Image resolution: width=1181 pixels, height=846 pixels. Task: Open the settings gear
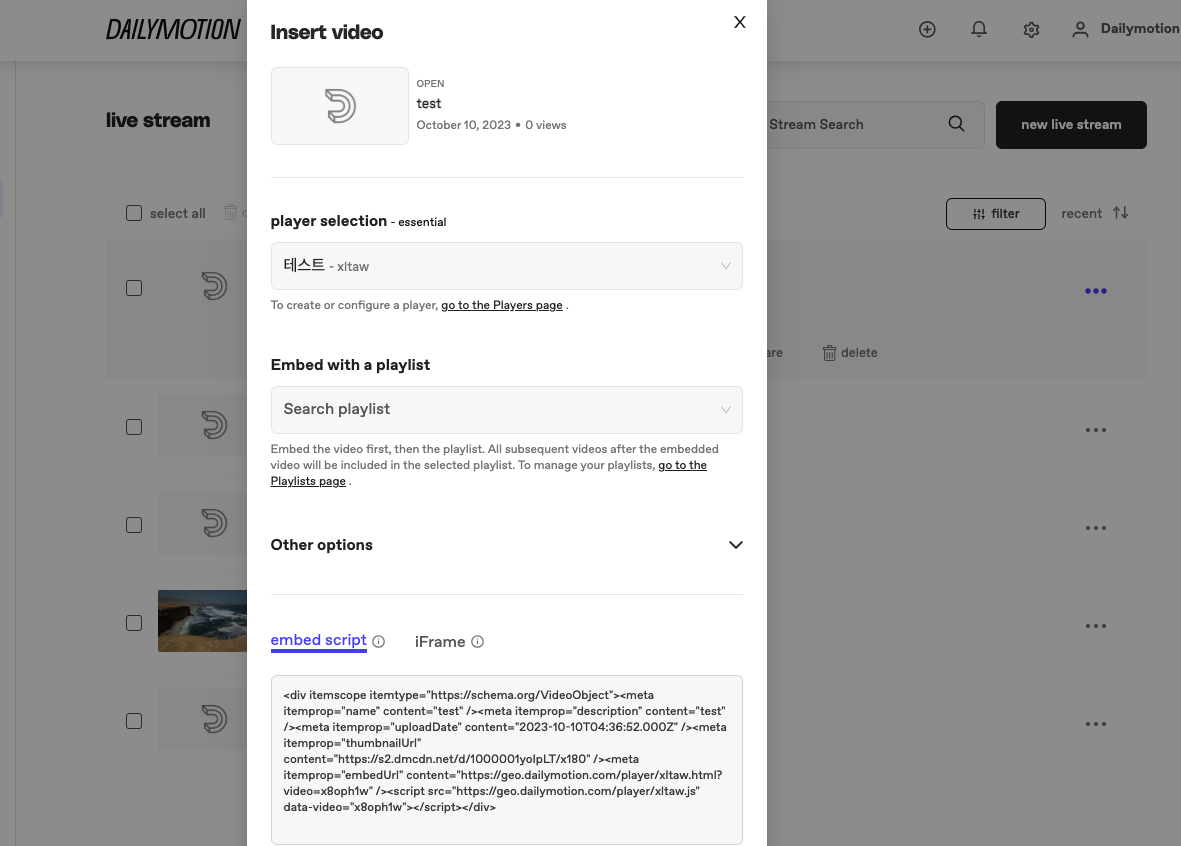coord(1031,29)
